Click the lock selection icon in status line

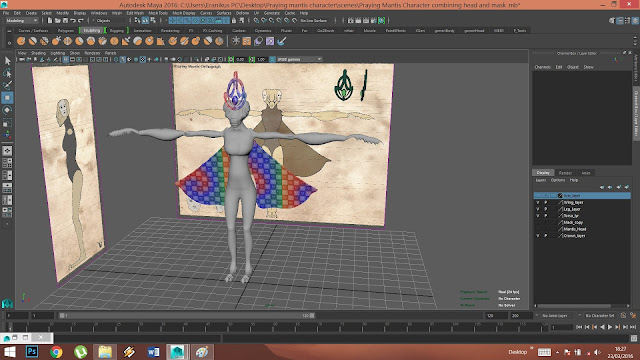coord(234,20)
